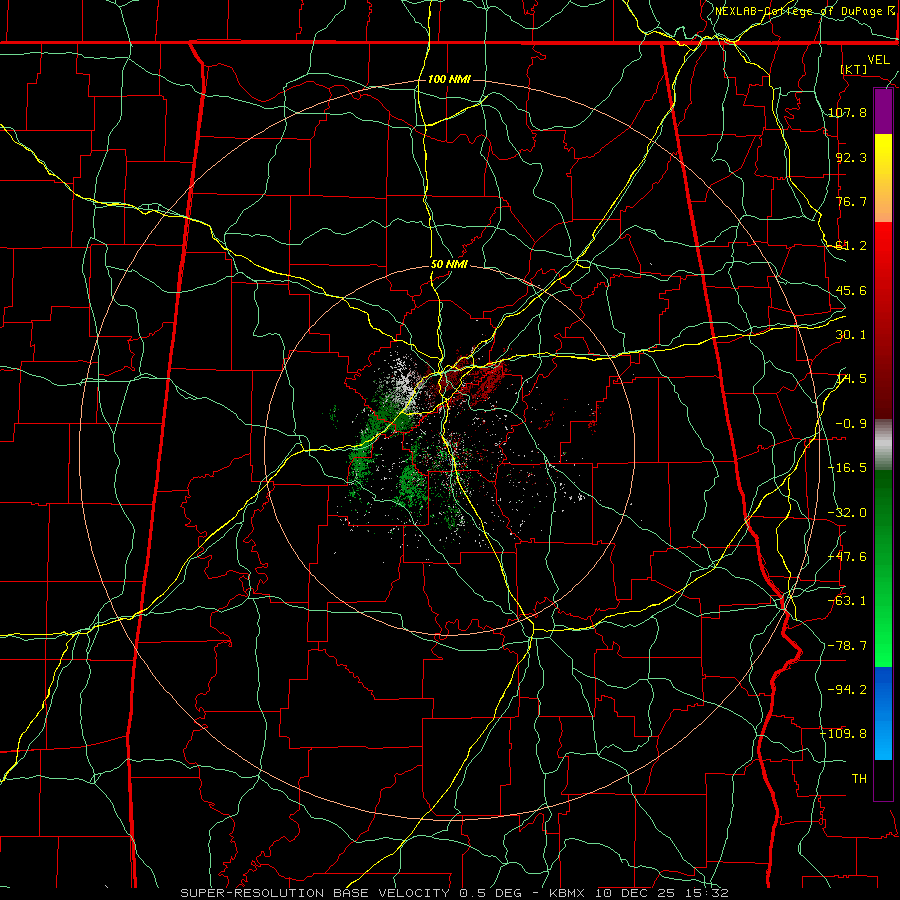Click the 61.2 velocity scale value
This screenshot has height=900, width=900.
[851, 246]
